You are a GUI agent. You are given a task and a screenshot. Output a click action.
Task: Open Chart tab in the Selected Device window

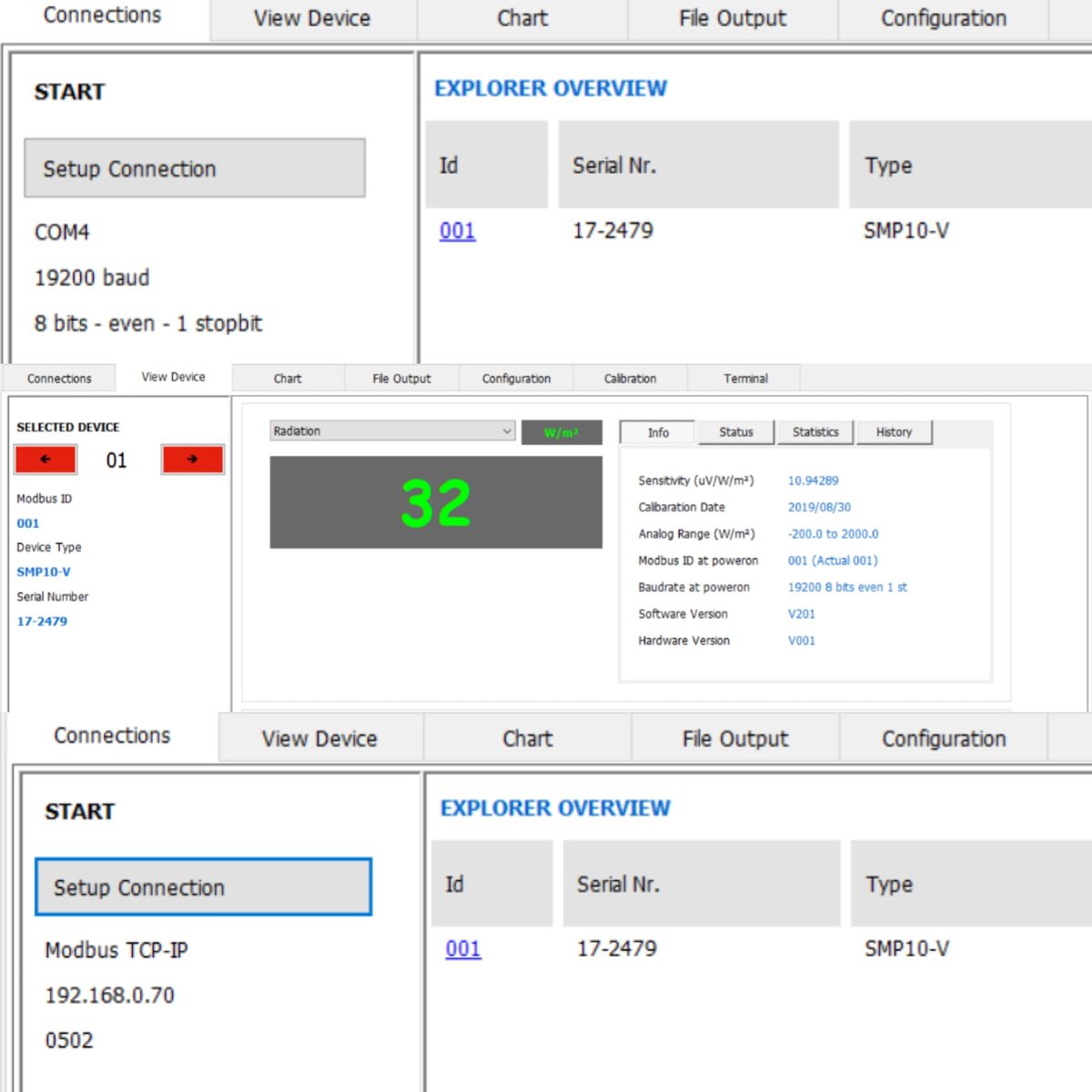pos(288,379)
